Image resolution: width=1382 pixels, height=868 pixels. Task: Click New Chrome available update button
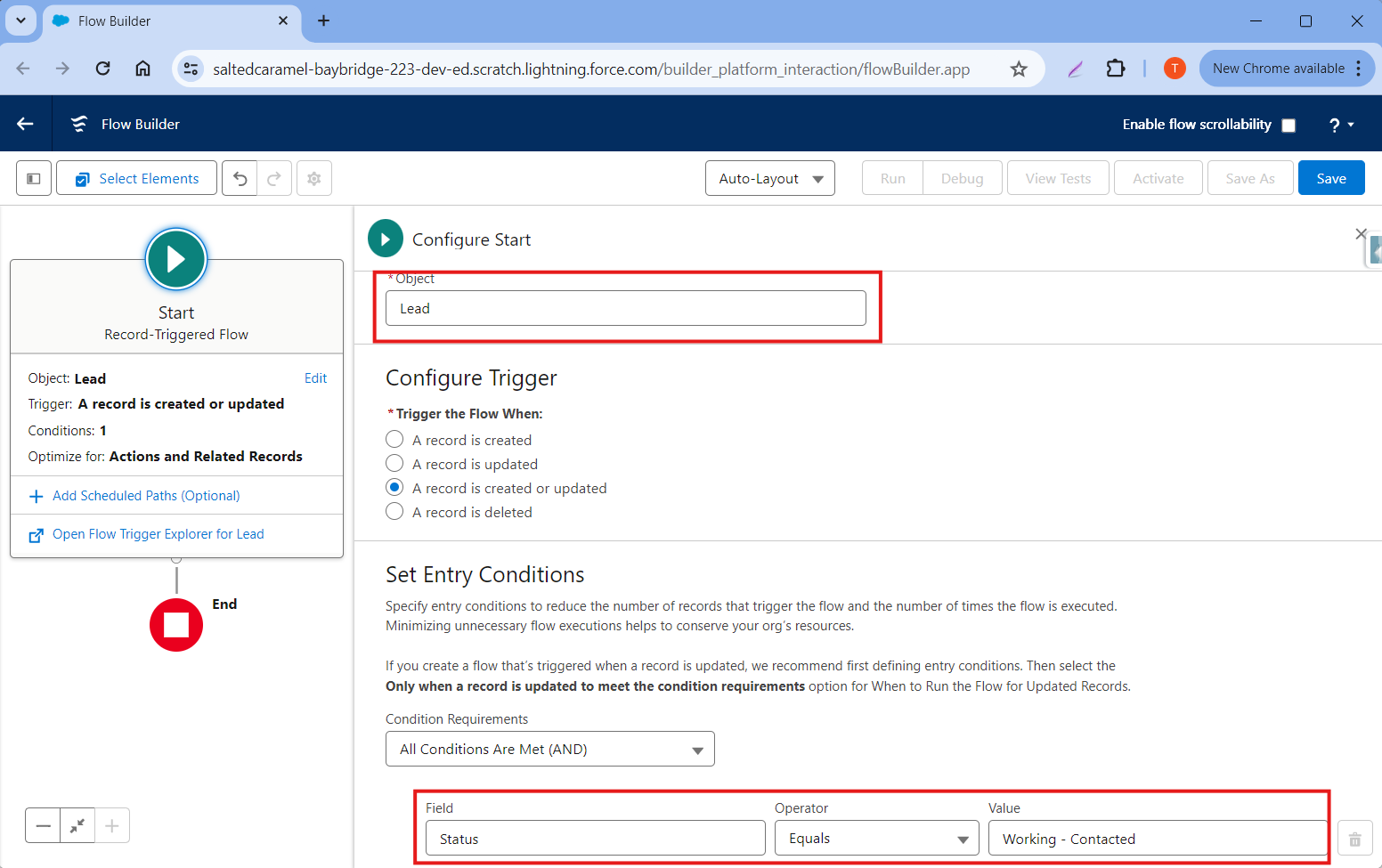tap(1287, 69)
